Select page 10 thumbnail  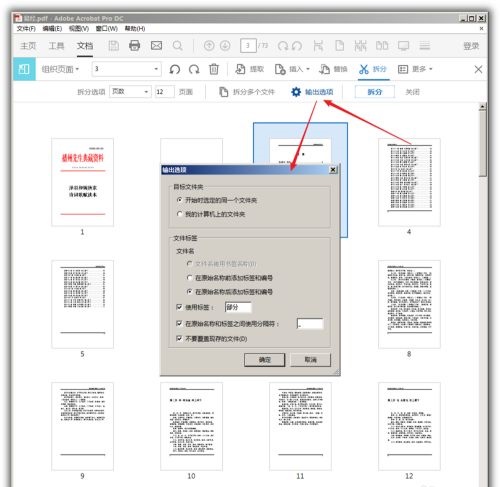(x=191, y=426)
